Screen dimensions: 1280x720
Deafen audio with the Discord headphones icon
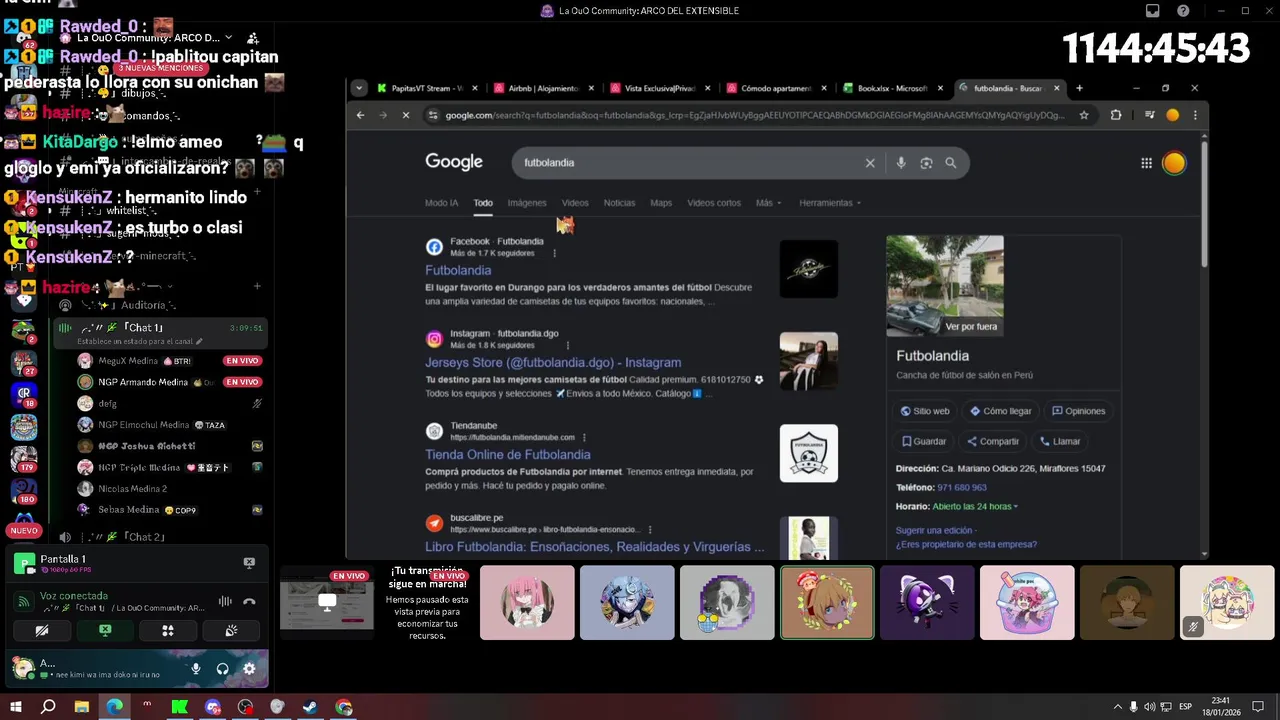222,669
